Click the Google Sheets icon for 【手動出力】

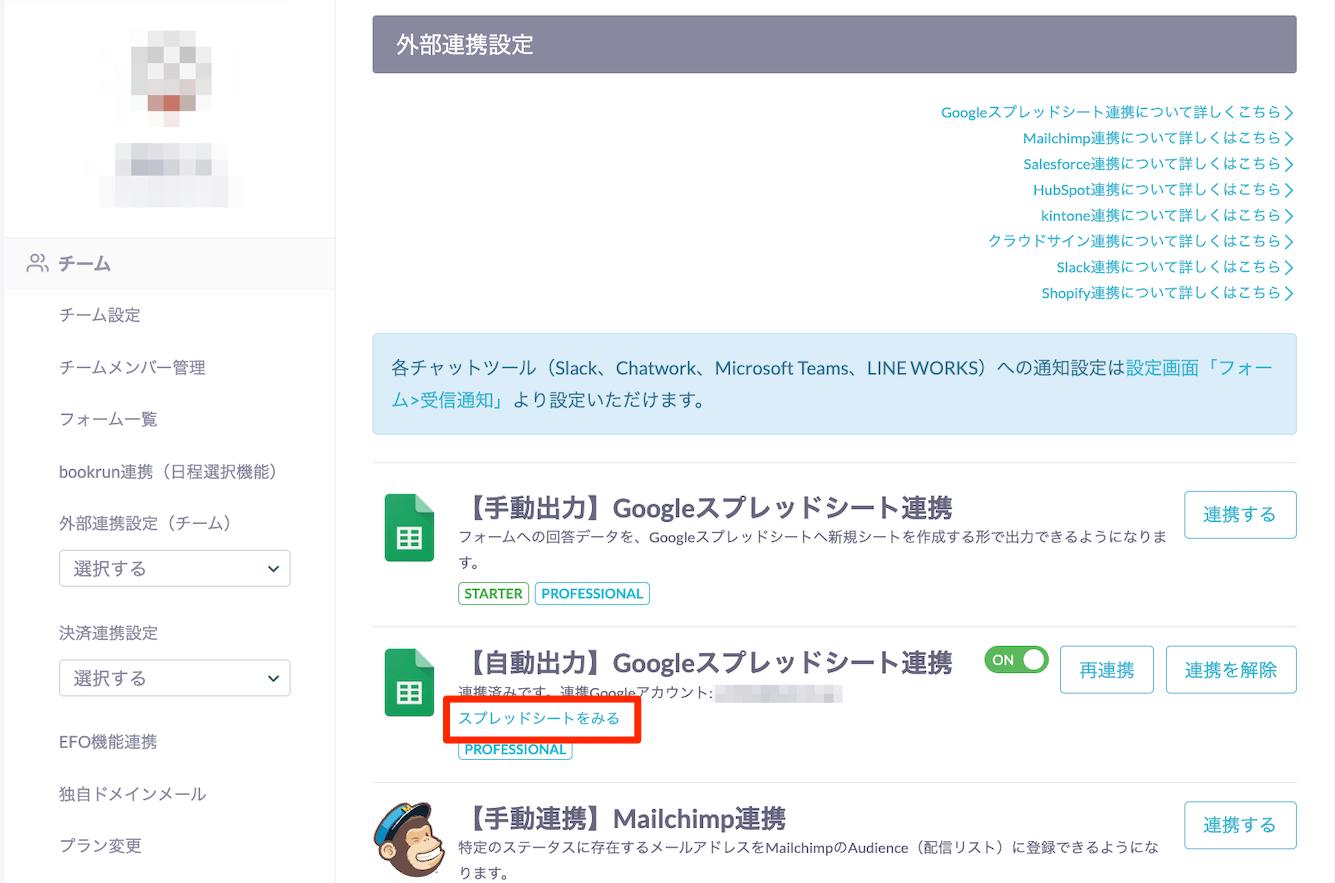pos(409,528)
